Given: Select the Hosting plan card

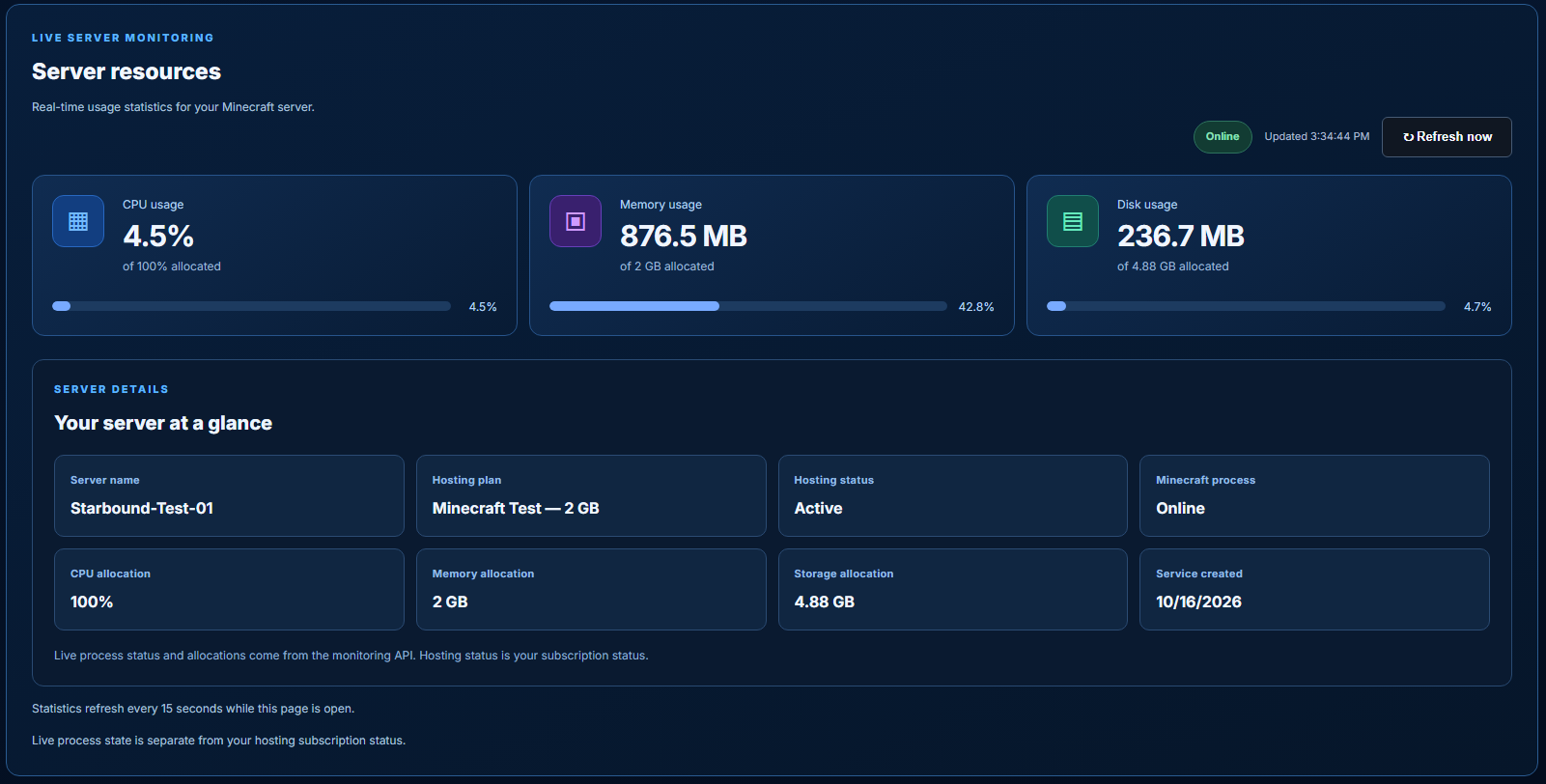Looking at the screenshot, I should [591, 495].
